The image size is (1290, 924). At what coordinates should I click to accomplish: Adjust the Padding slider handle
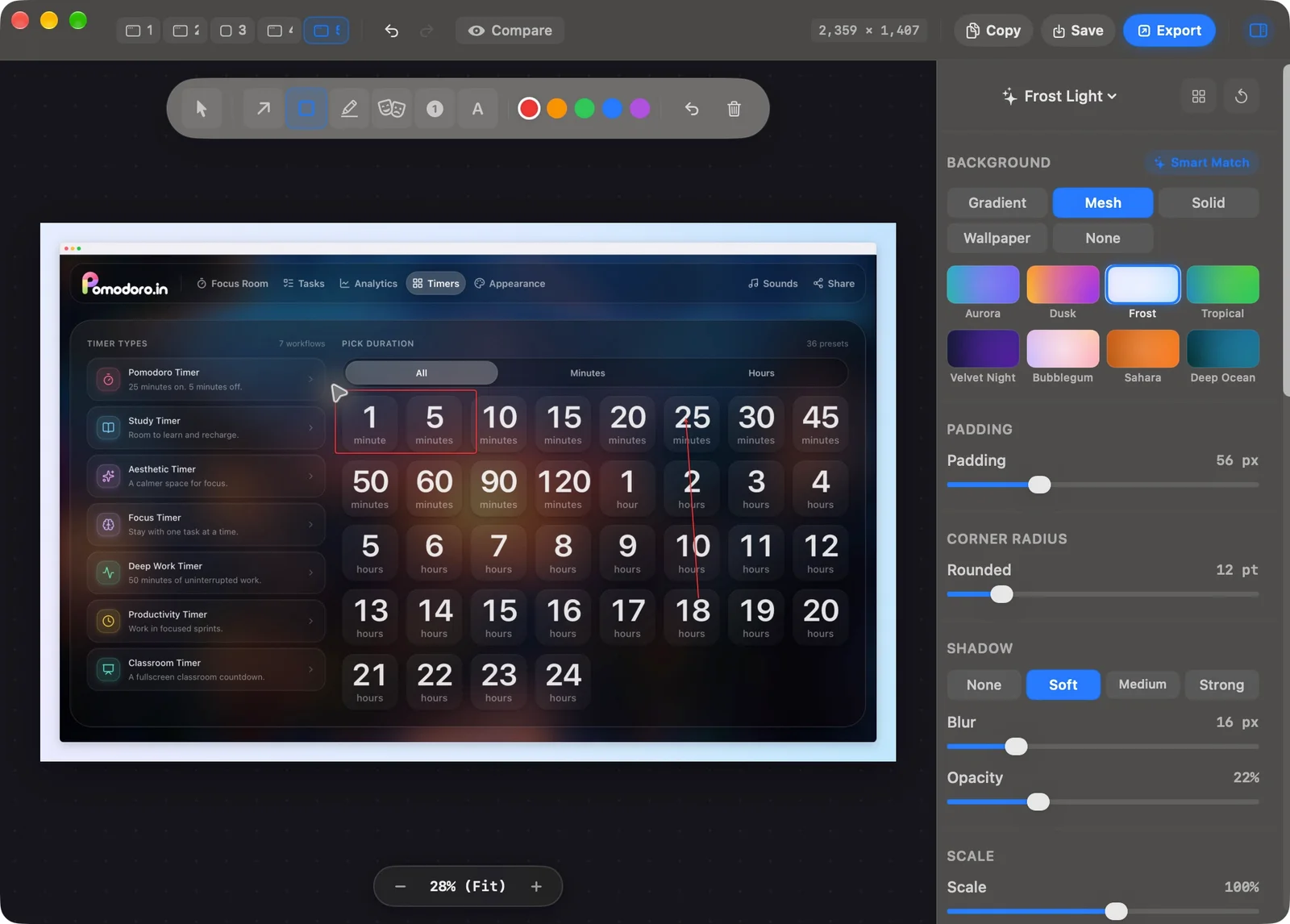point(1039,485)
